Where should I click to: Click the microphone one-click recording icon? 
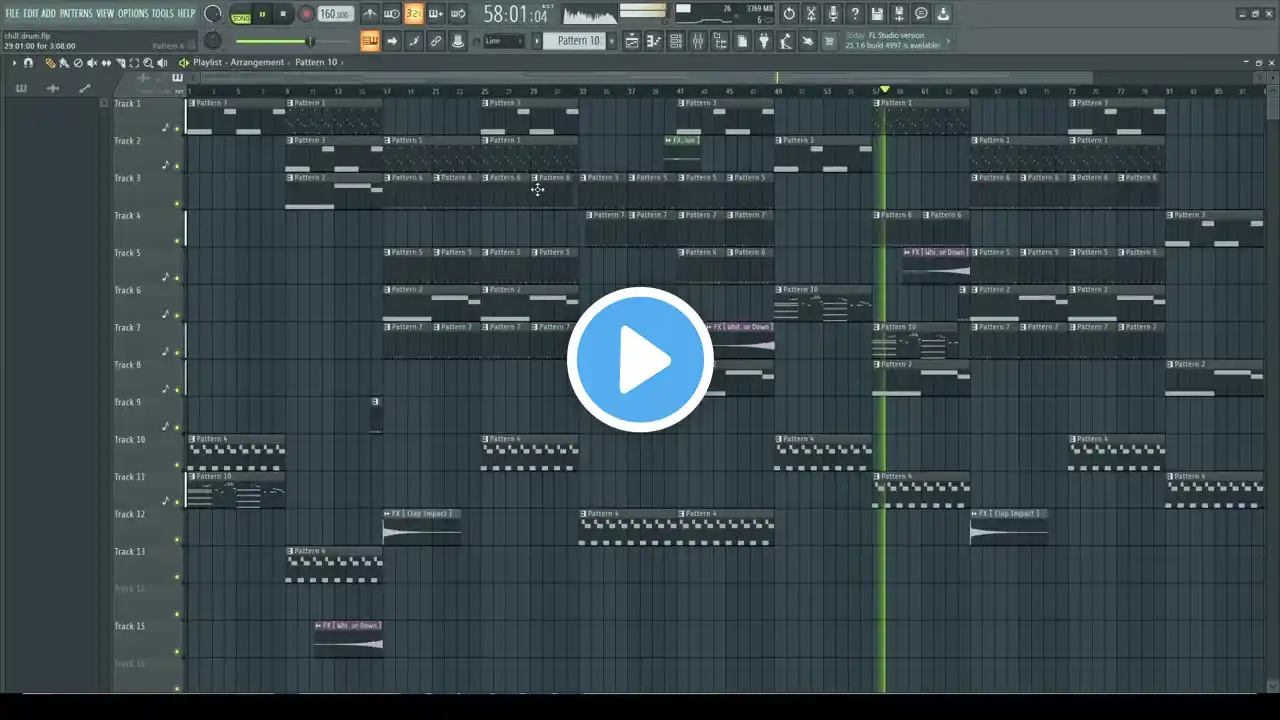pyautogui.click(x=833, y=14)
